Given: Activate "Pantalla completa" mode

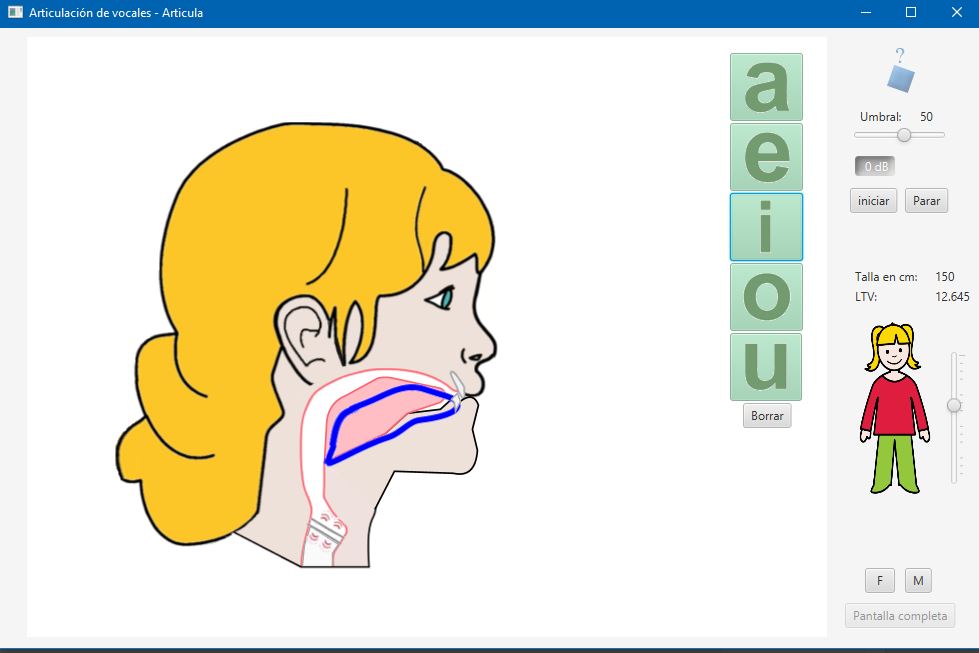Looking at the screenshot, I should click(x=899, y=615).
